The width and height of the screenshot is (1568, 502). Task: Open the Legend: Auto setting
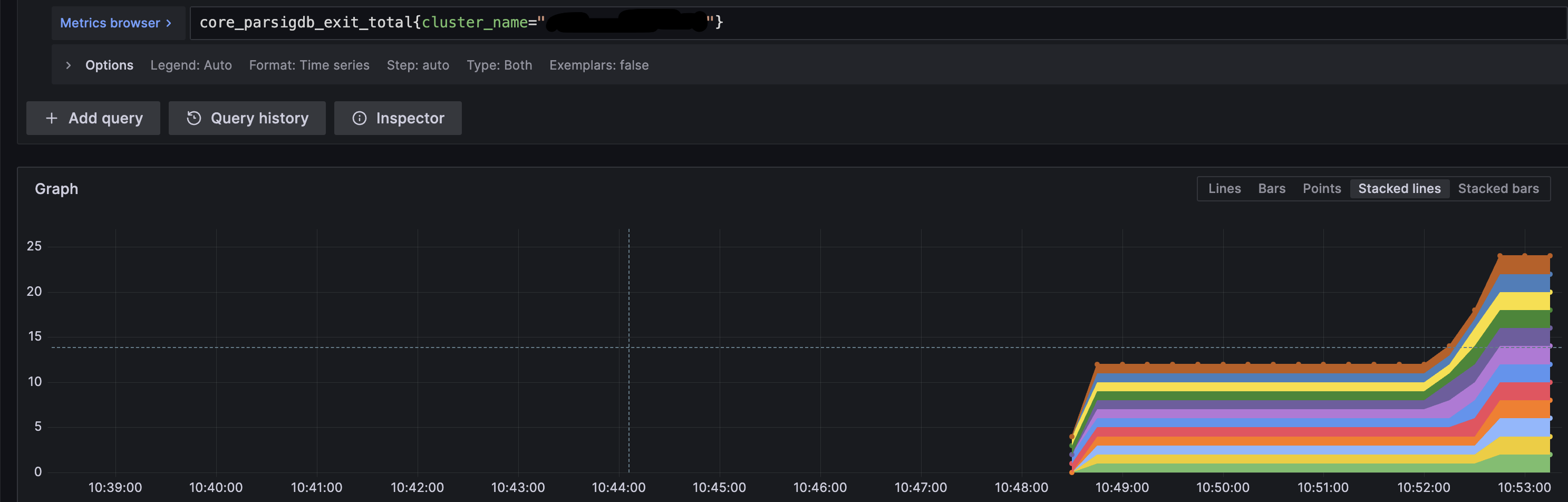[x=191, y=65]
